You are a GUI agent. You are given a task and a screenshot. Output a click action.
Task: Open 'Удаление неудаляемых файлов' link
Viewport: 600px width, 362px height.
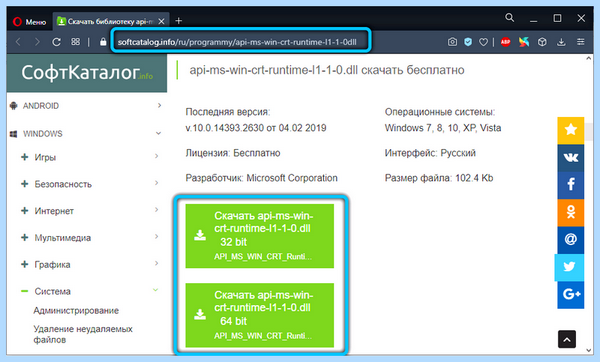point(83,334)
